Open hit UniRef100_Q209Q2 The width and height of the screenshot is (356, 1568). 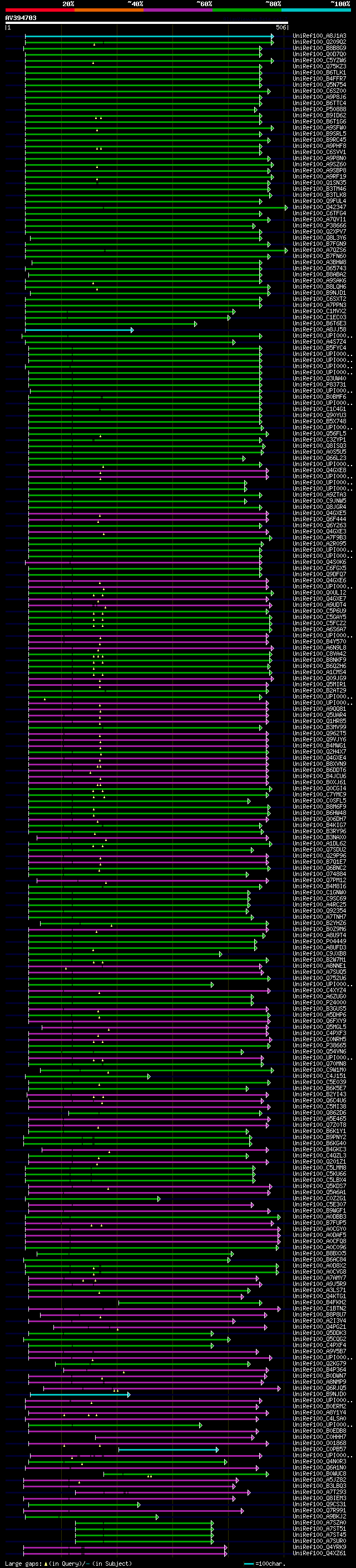click(x=319, y=42)
